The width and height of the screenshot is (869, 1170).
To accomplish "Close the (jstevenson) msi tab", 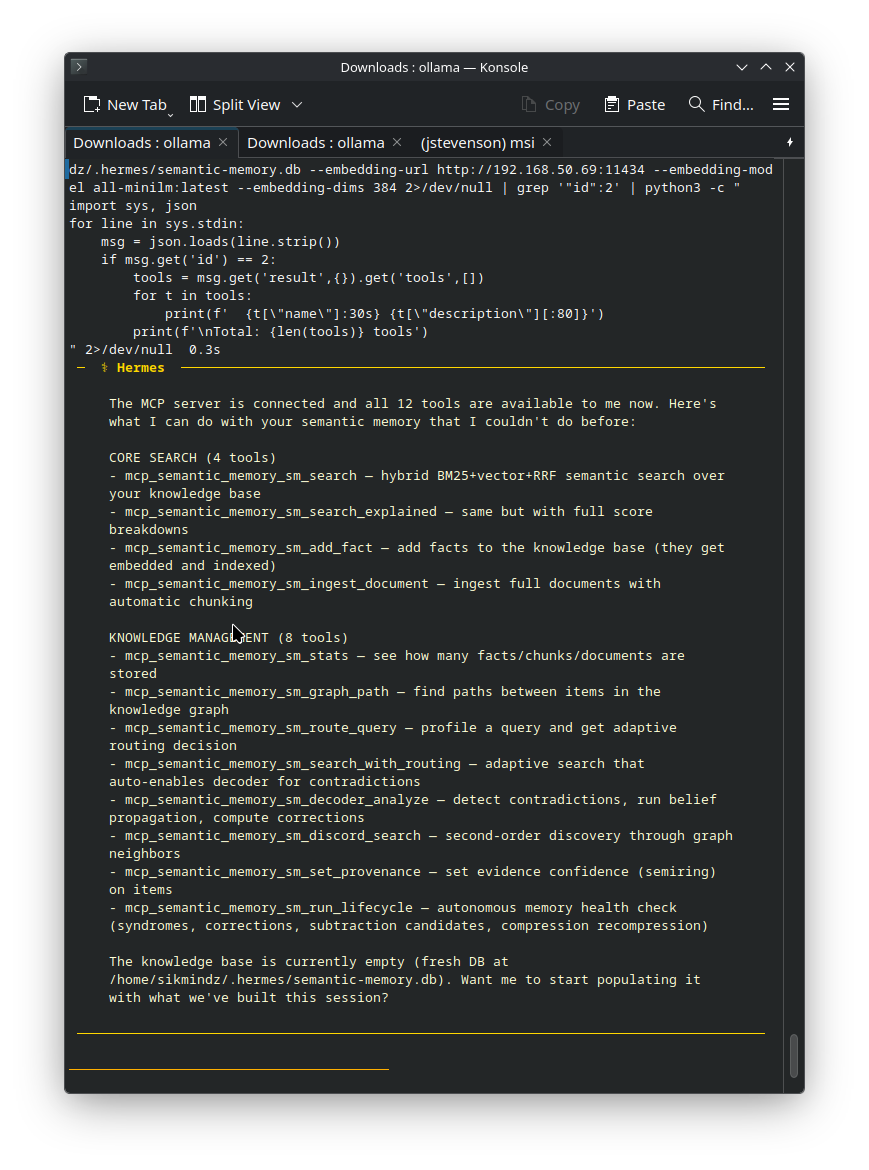I will click(x=548, y=143).
